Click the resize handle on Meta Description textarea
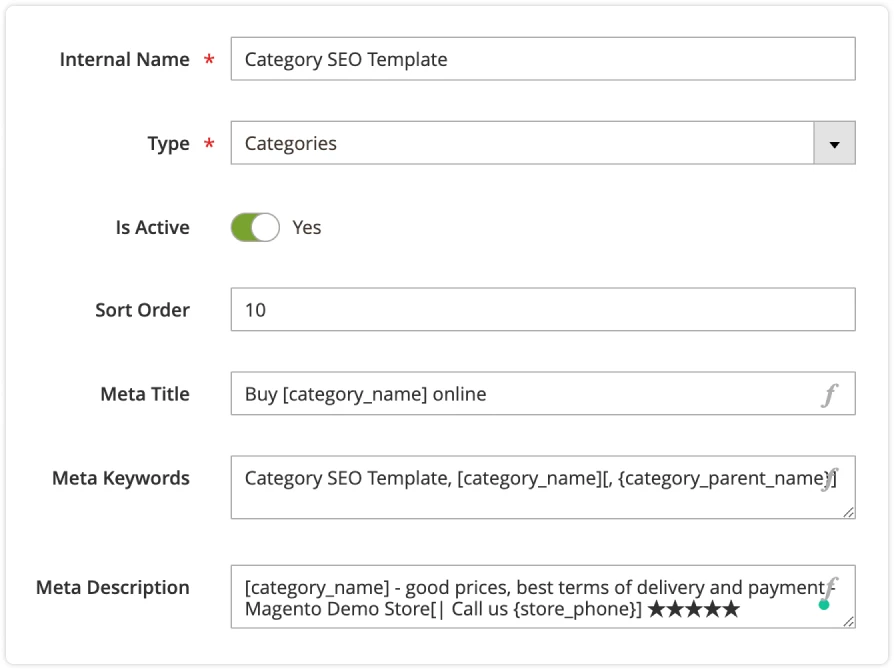This screenshot has height=670, width=894. 849,624
